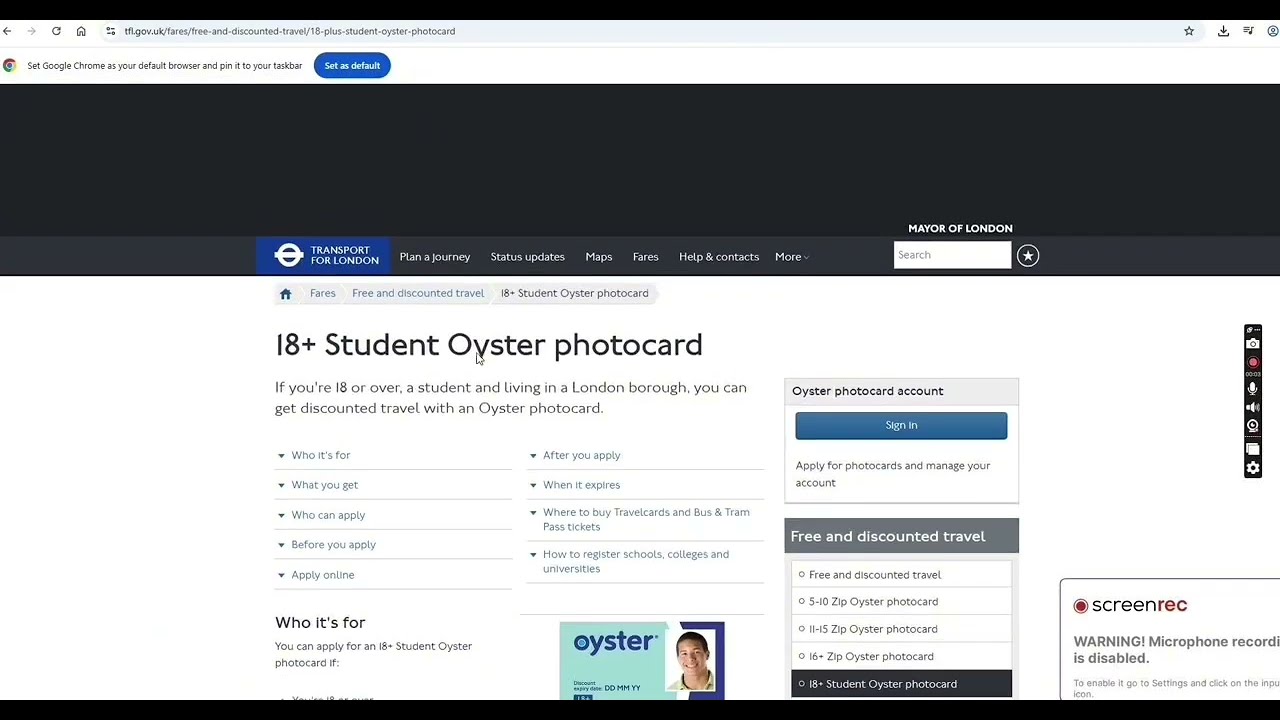Take a screenshot with ScreenRec camera icon

[1252, 343]
